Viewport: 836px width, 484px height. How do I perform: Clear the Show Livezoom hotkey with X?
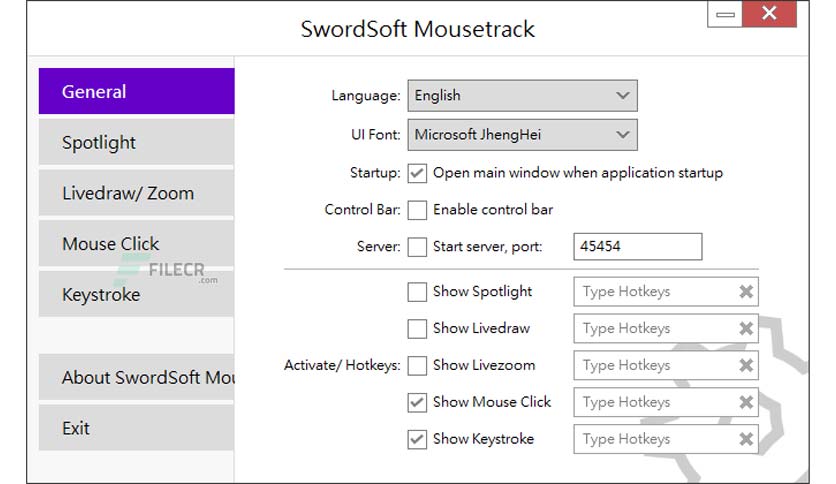coord(746,365)
